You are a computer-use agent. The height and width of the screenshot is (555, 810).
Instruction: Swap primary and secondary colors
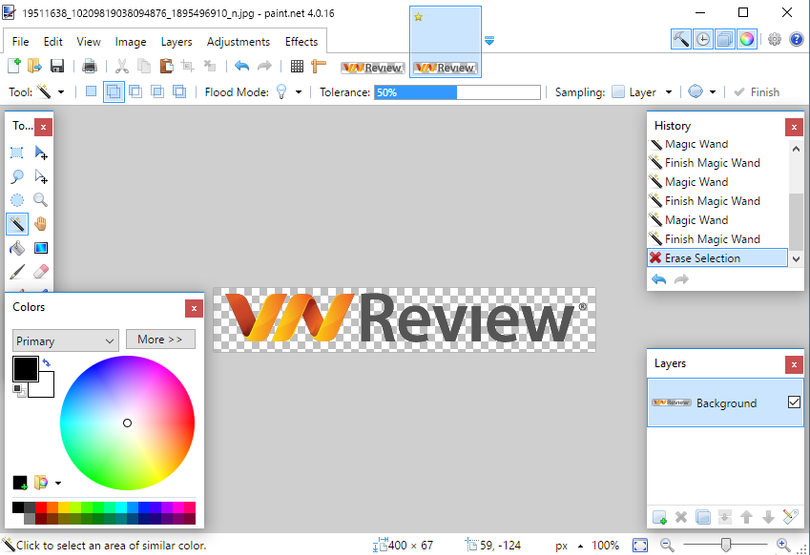coord(46,363)
